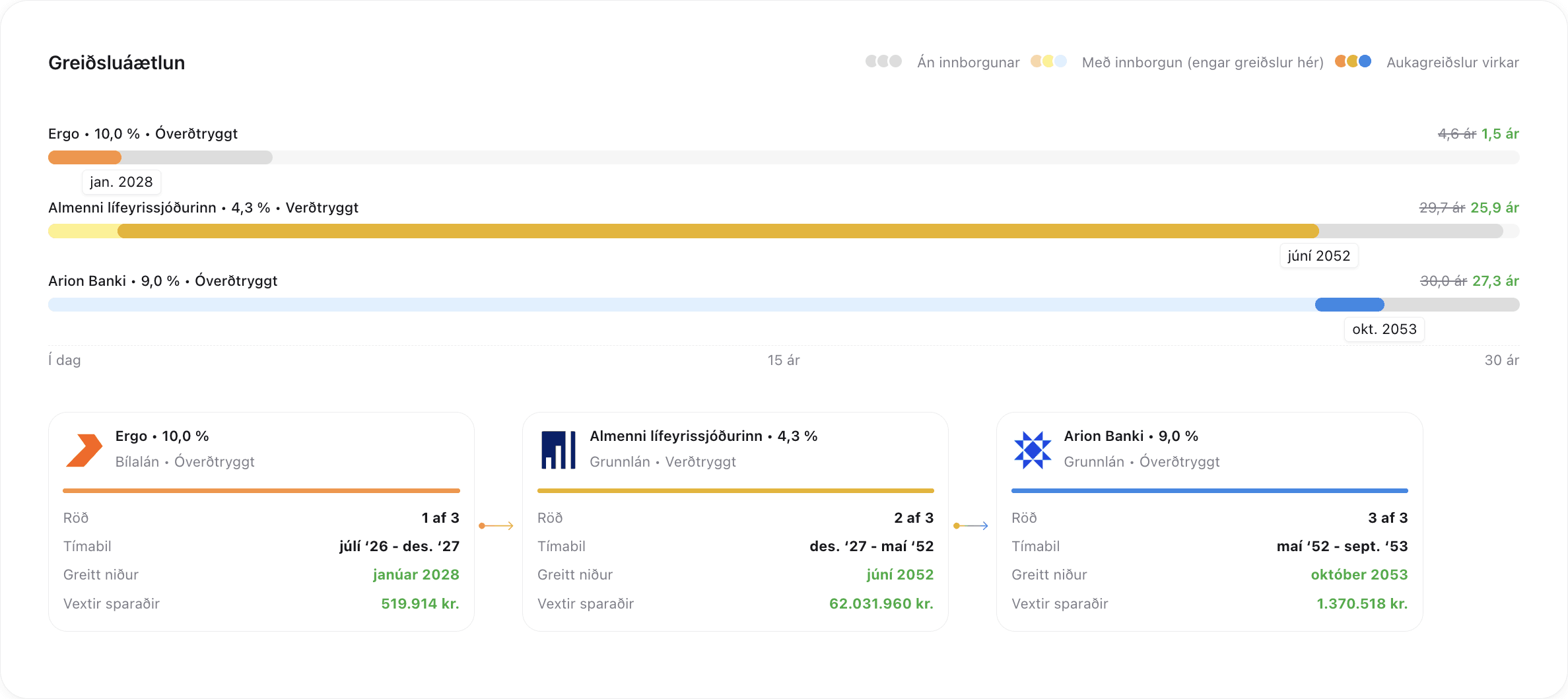Click the vivid dots 'Aukagreiðslur virkar' legend icon
The width and height of the screenshot is (1568, 699).
click(1353, 61)
